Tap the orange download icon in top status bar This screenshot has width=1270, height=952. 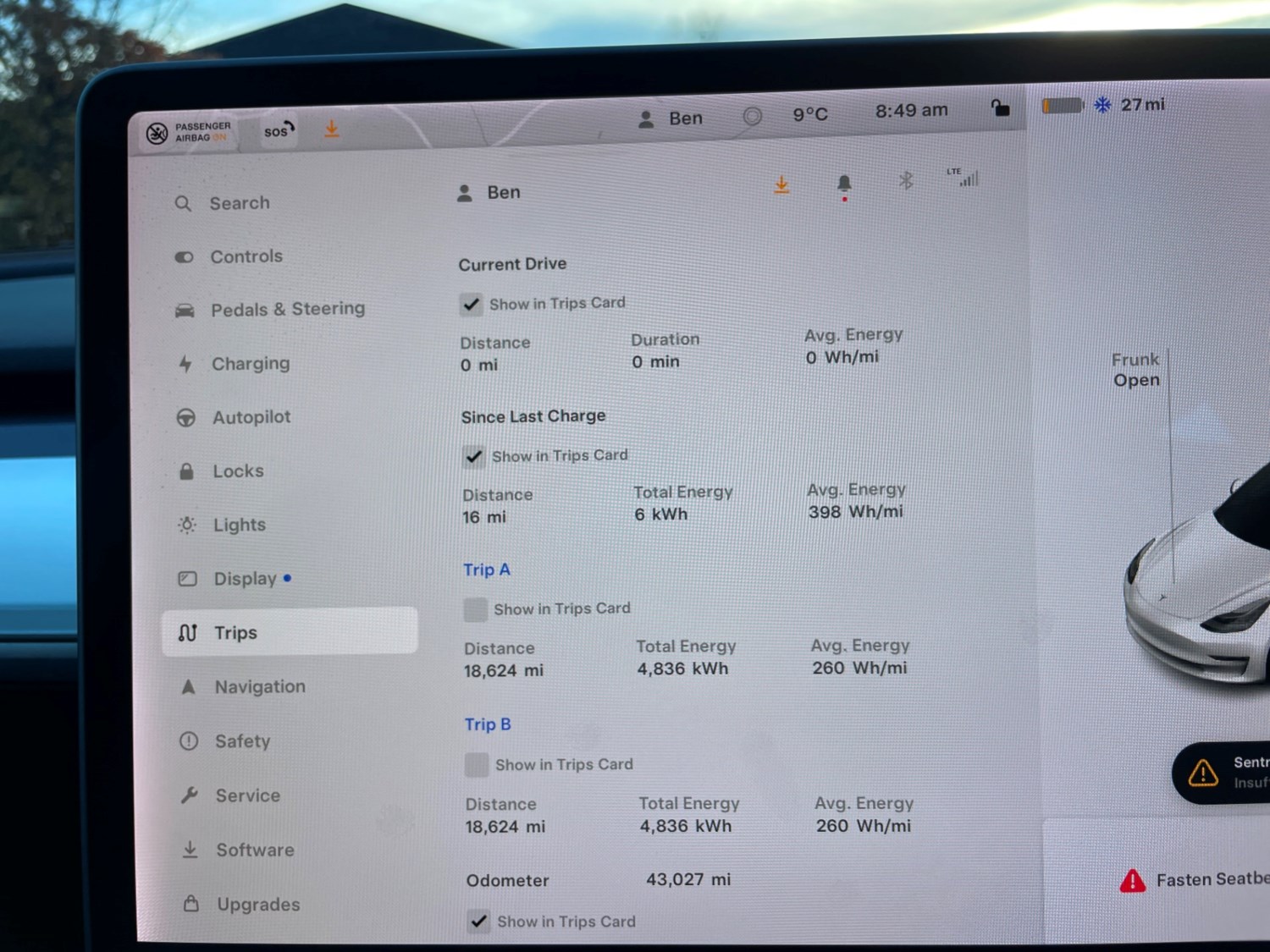click(x=332, y=129)
